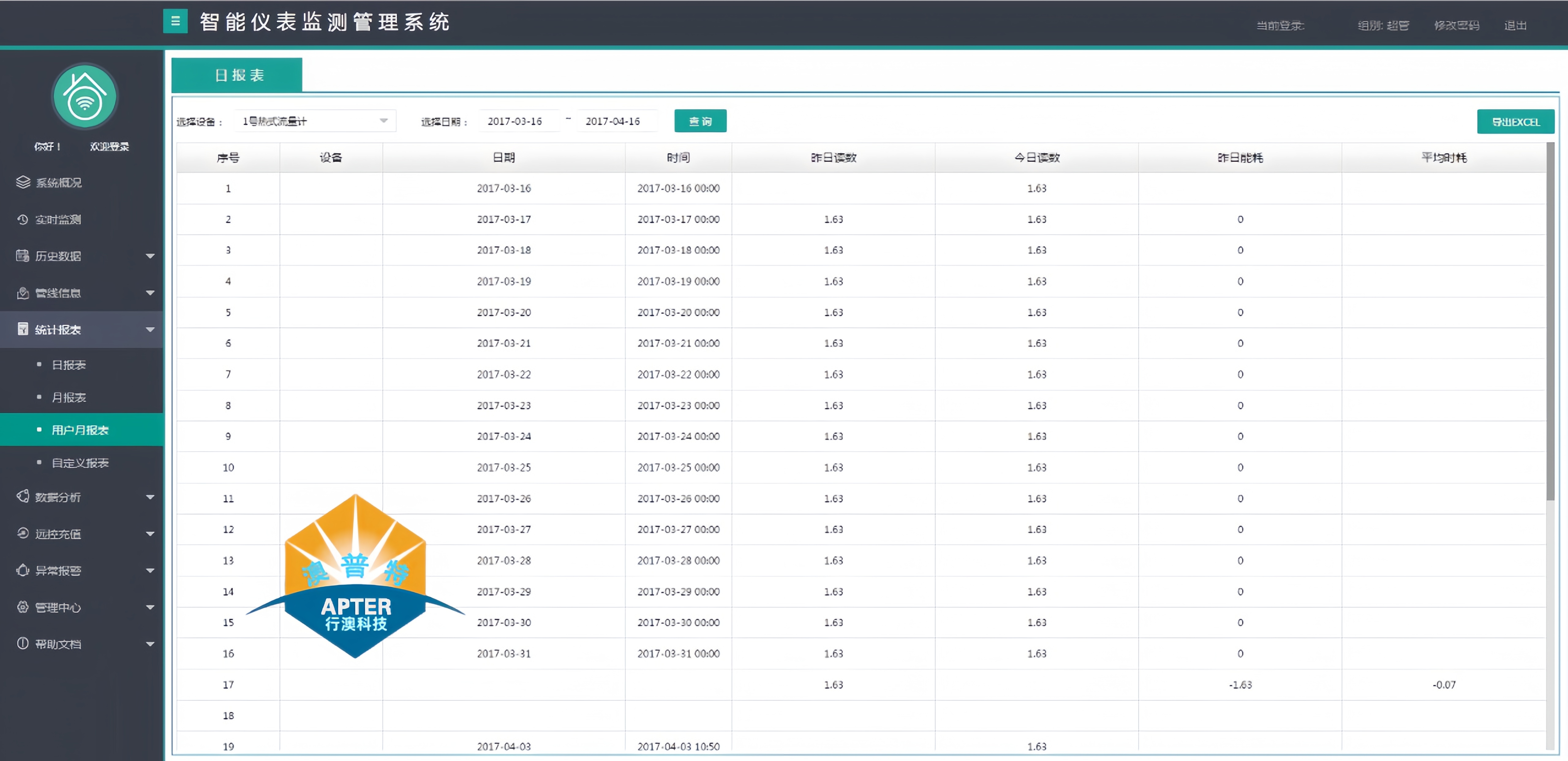Image resolution: width=1568 pixels, height=761 pixels.
Task: Click the 帮助文档 info icon
Action: click(x=23, y=643)
